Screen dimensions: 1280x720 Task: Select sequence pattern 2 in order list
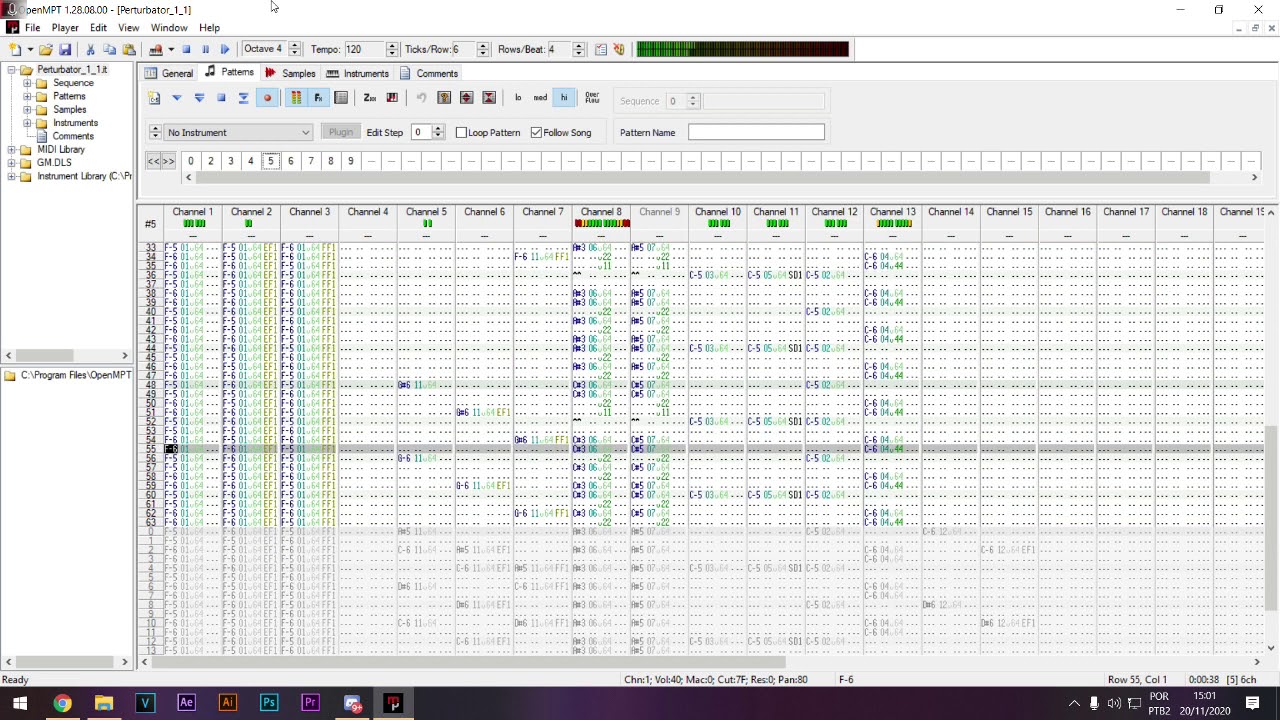(210, 161)
